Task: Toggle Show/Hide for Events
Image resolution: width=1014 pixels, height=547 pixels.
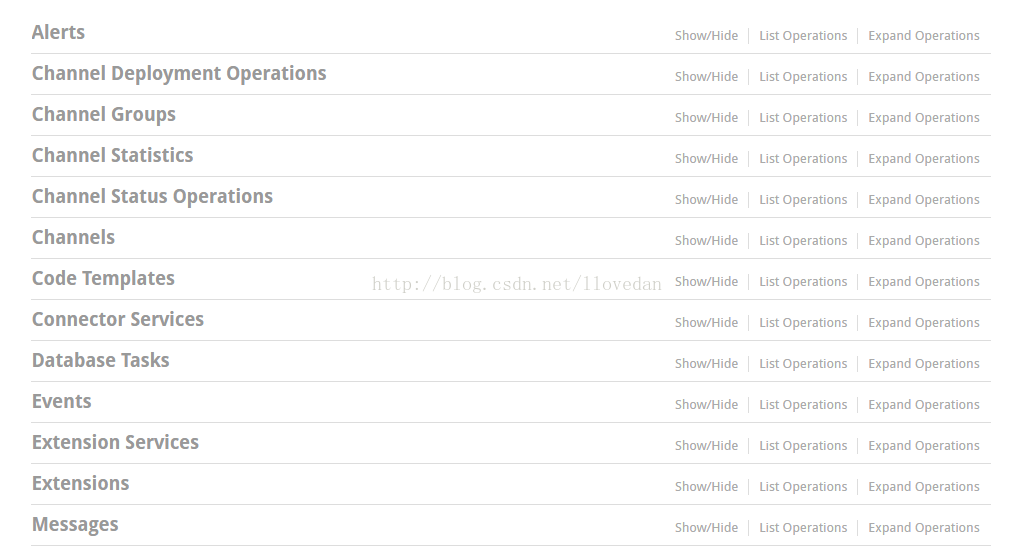Action: tap(706, 405)
